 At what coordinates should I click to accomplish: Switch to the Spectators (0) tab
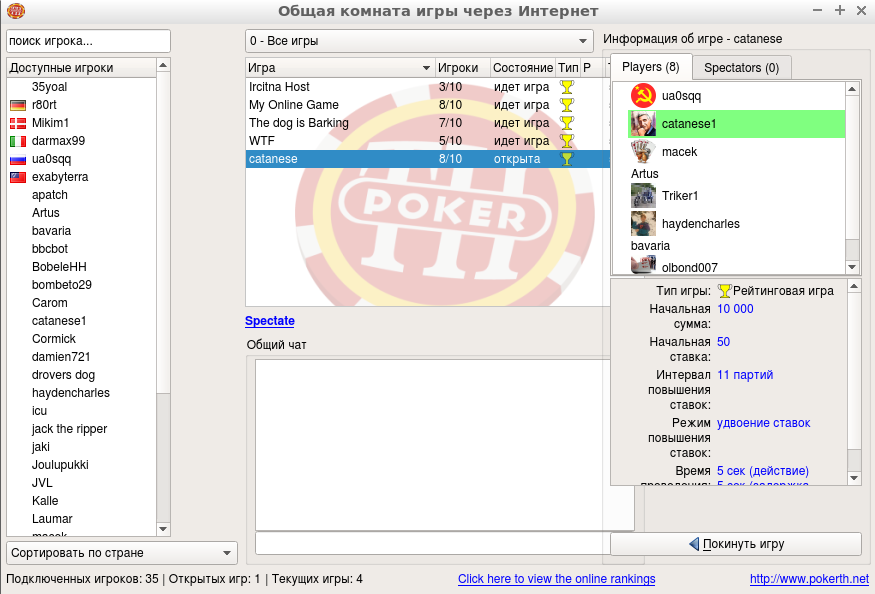(742, 68)
